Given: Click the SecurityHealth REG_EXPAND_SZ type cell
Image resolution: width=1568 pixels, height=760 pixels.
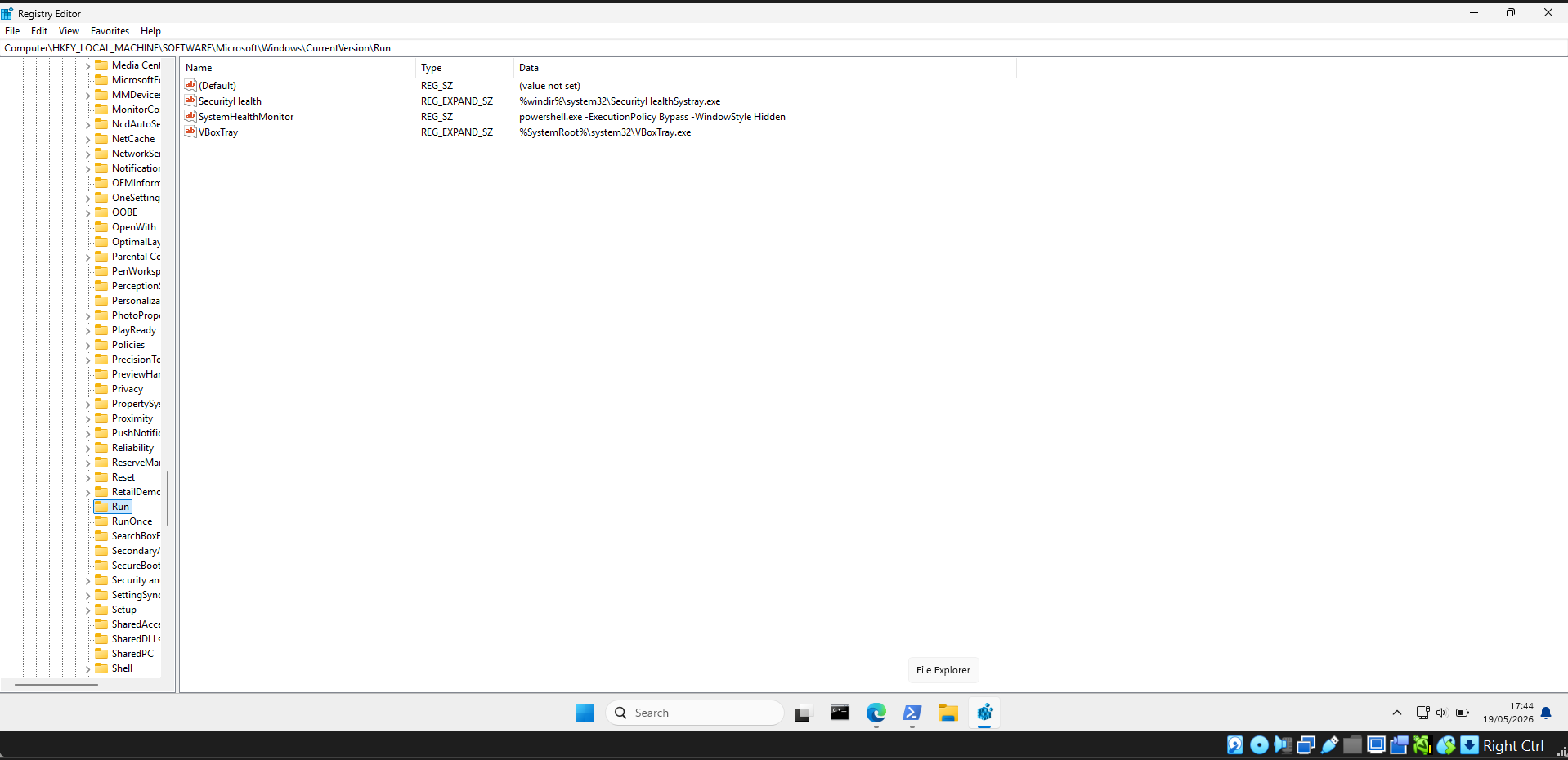Looking at the screenshot, I should pos(457,101).
